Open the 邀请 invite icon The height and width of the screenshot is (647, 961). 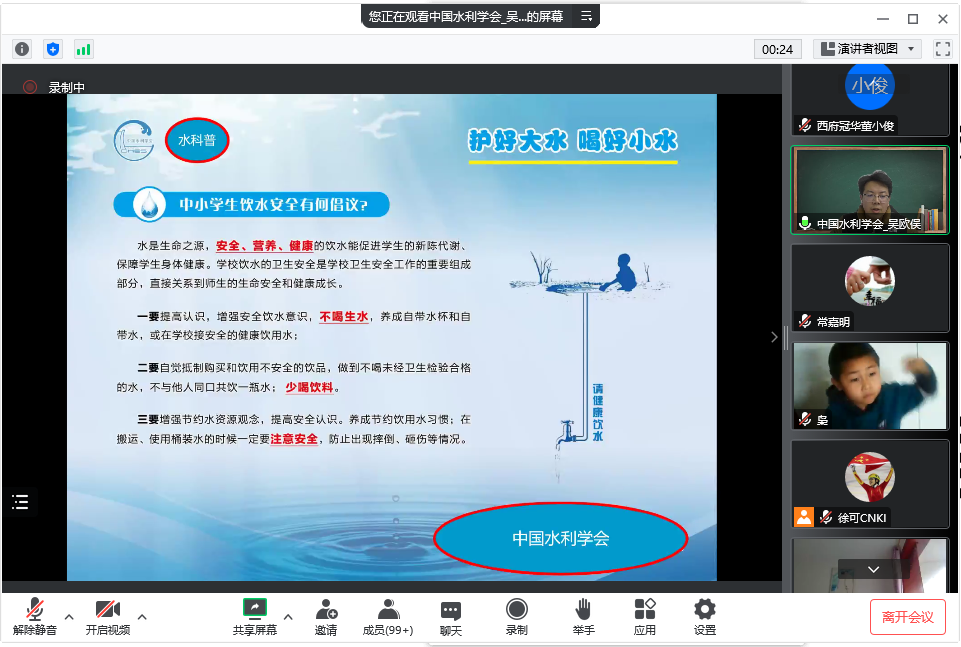pyautogui.click(x=326, y=616)
